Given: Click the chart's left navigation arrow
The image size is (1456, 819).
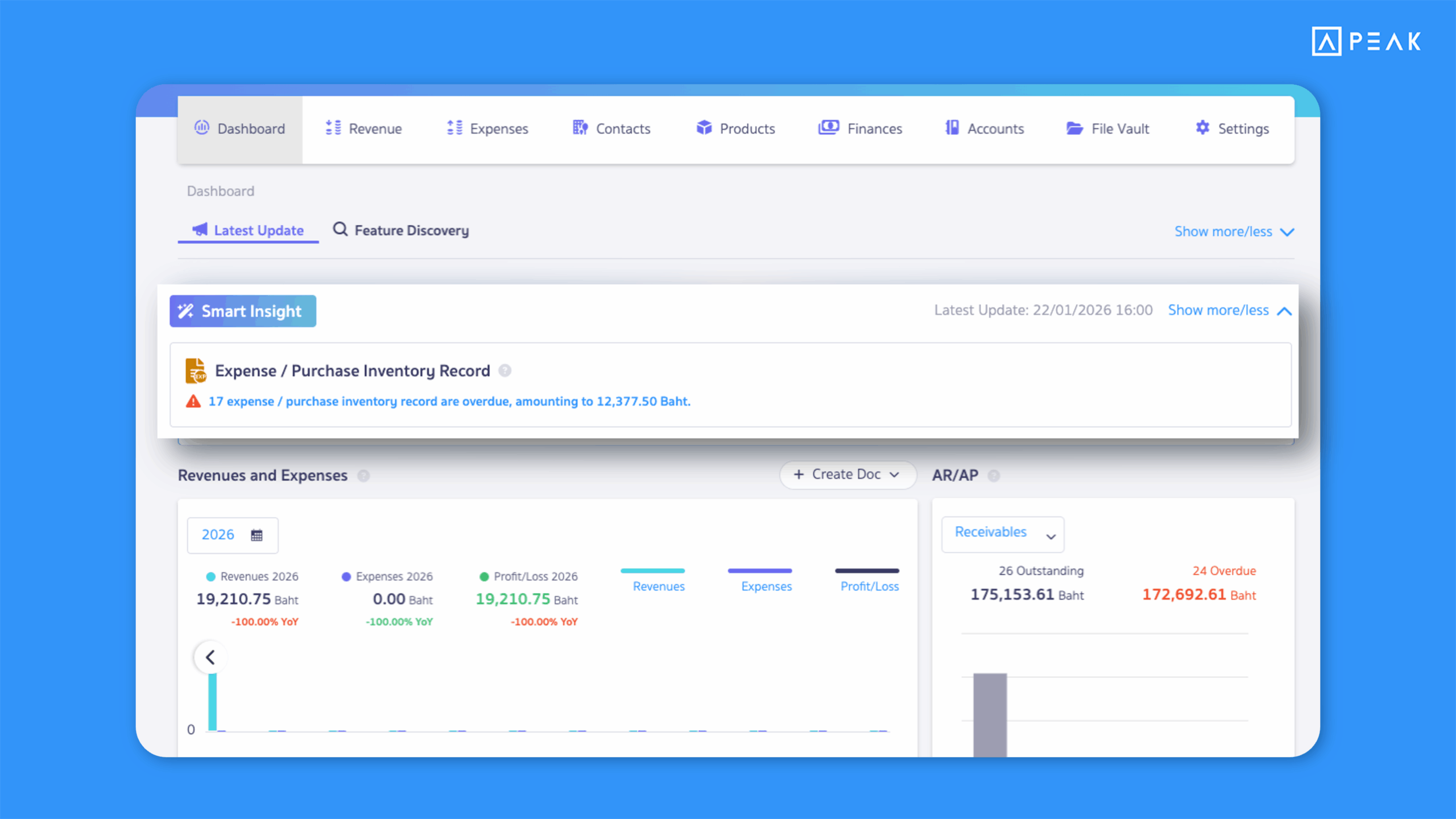Looking at the screenshot, I should tap(210, 657).
